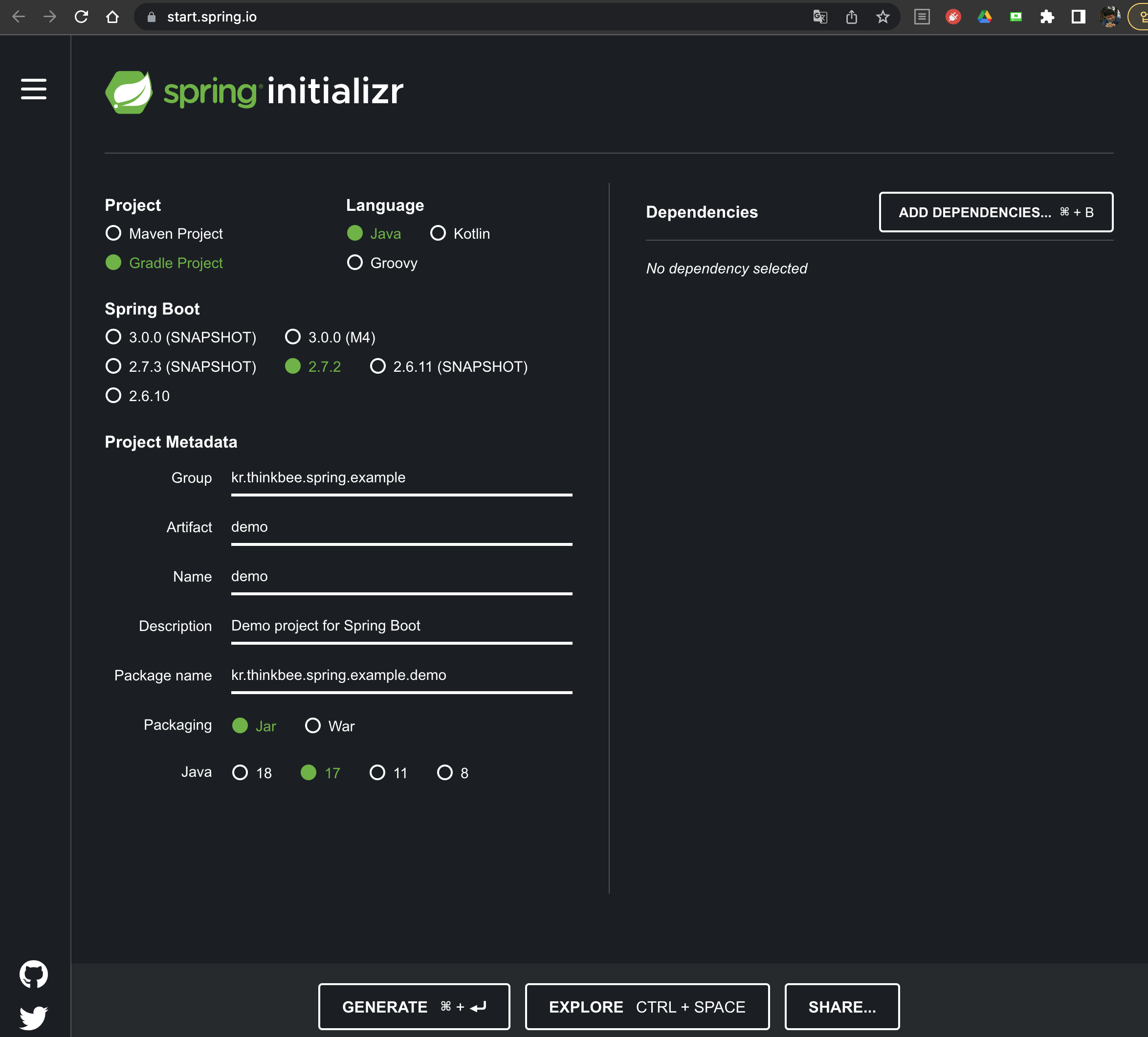Select Spring Boot 2.7.3 (SNAPSHOT)
The height and width of the screenshot is (1037, 1148).
[x=181, y=366]
